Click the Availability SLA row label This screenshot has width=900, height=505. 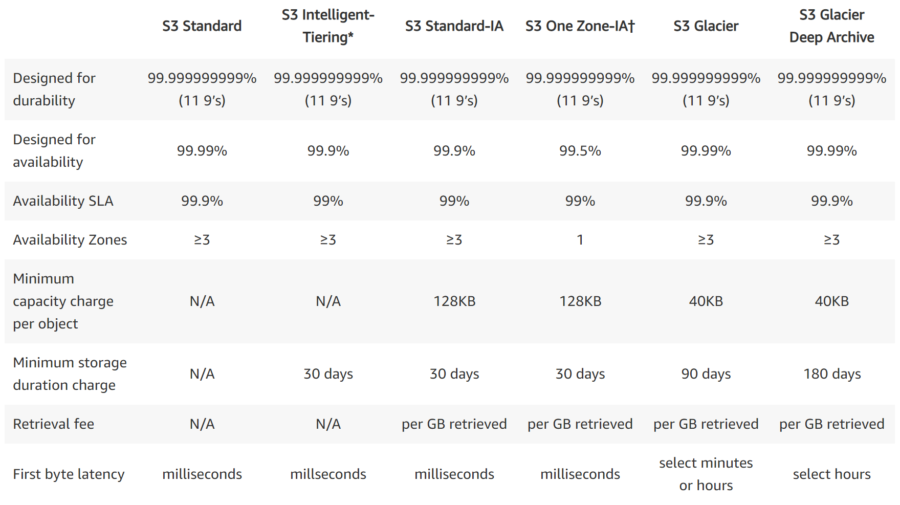[x=63, y=201]
